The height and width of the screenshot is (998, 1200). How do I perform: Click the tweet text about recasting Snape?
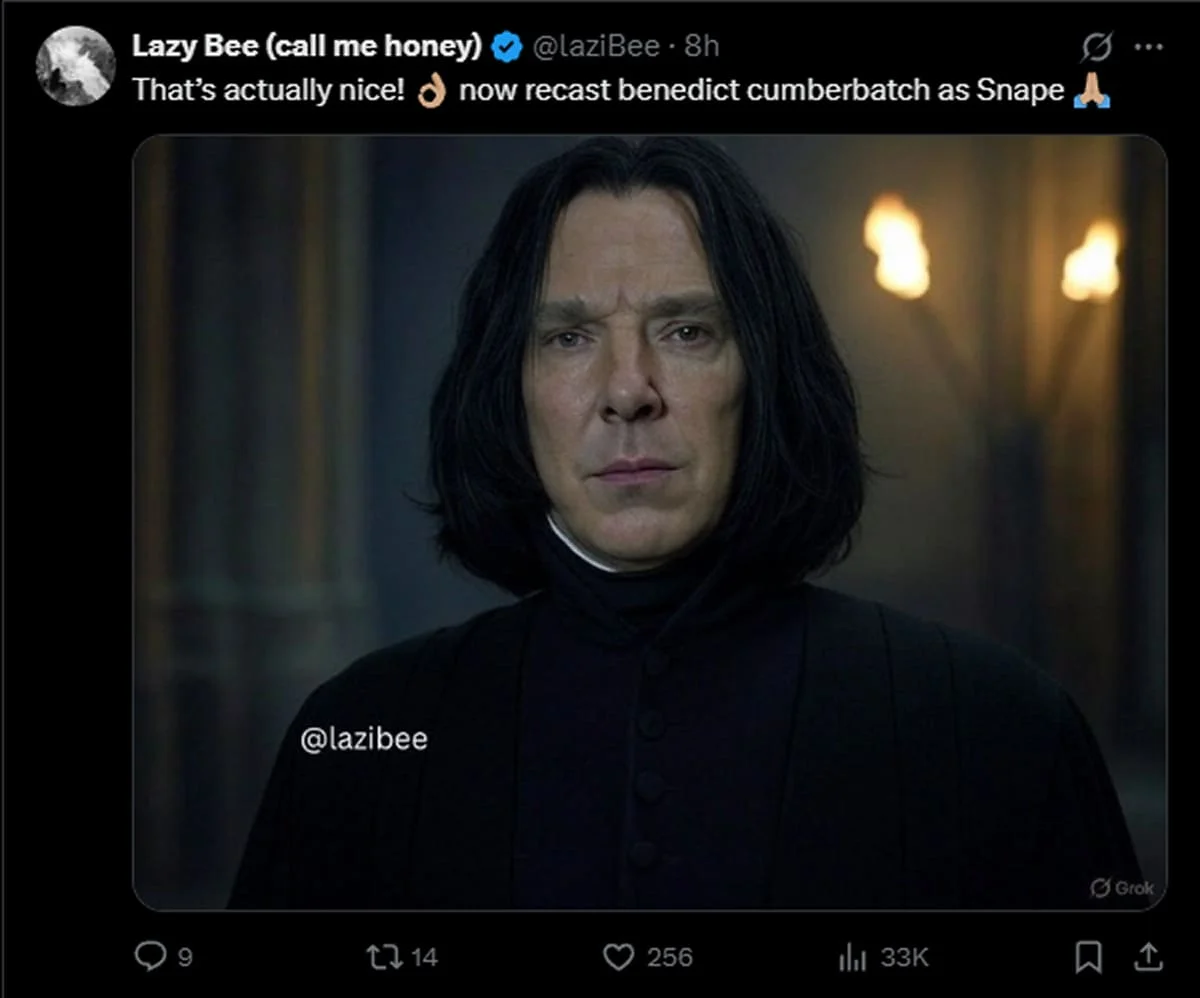pos(622,90)
